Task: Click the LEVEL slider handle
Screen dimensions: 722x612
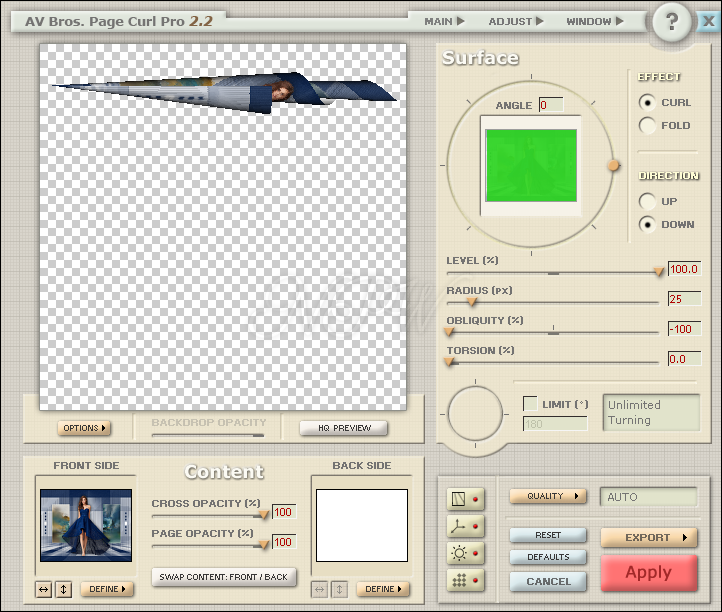Action: [659, 272]
